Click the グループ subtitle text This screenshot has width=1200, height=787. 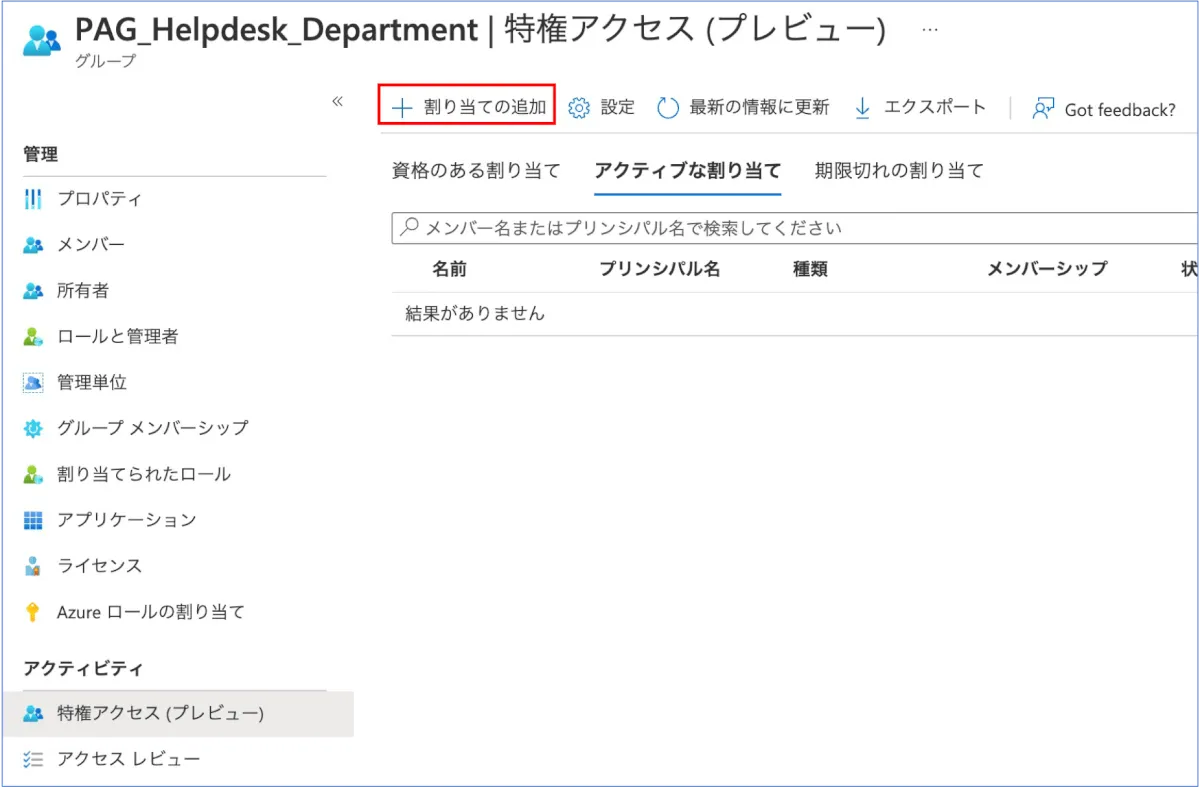pyautogui.click(x=105, y=61)
